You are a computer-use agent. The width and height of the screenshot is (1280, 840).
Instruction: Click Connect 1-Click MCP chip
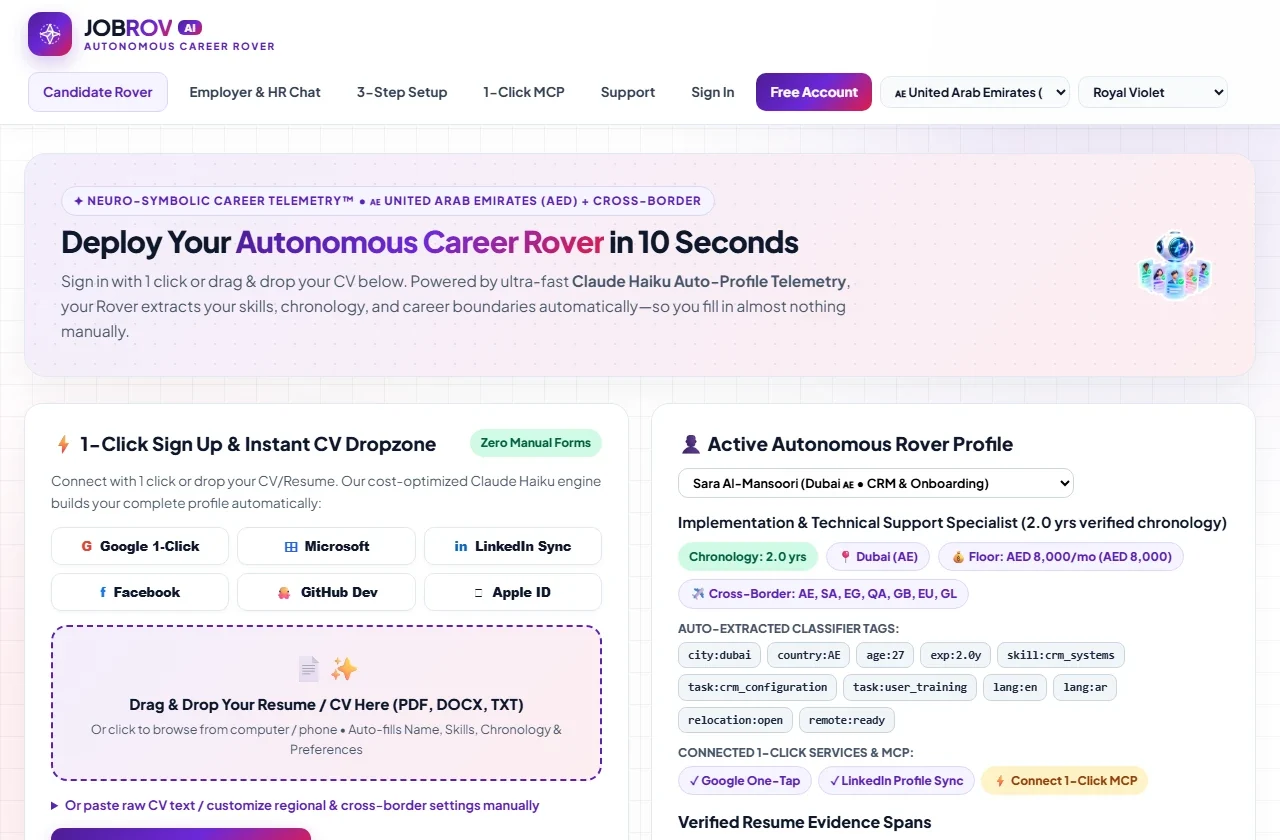1065,781
